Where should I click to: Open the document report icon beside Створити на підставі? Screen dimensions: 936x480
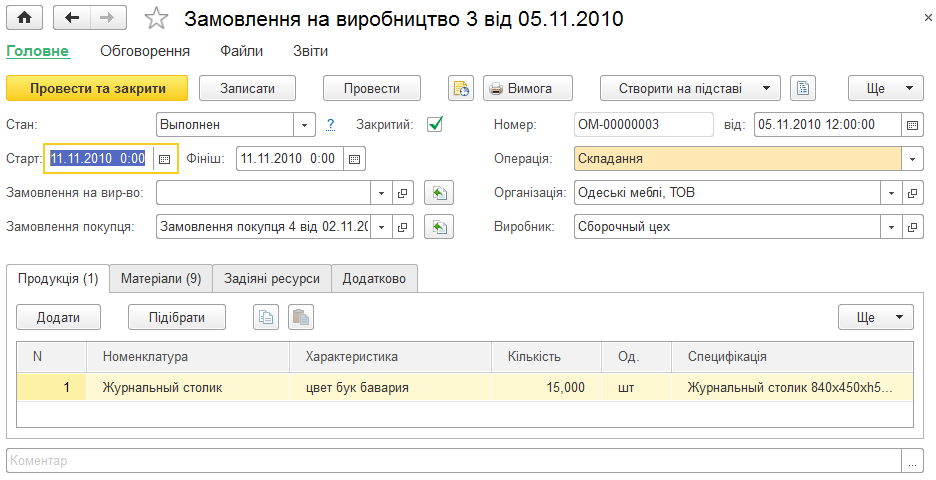pyautogui.click(x=803, y=88)
